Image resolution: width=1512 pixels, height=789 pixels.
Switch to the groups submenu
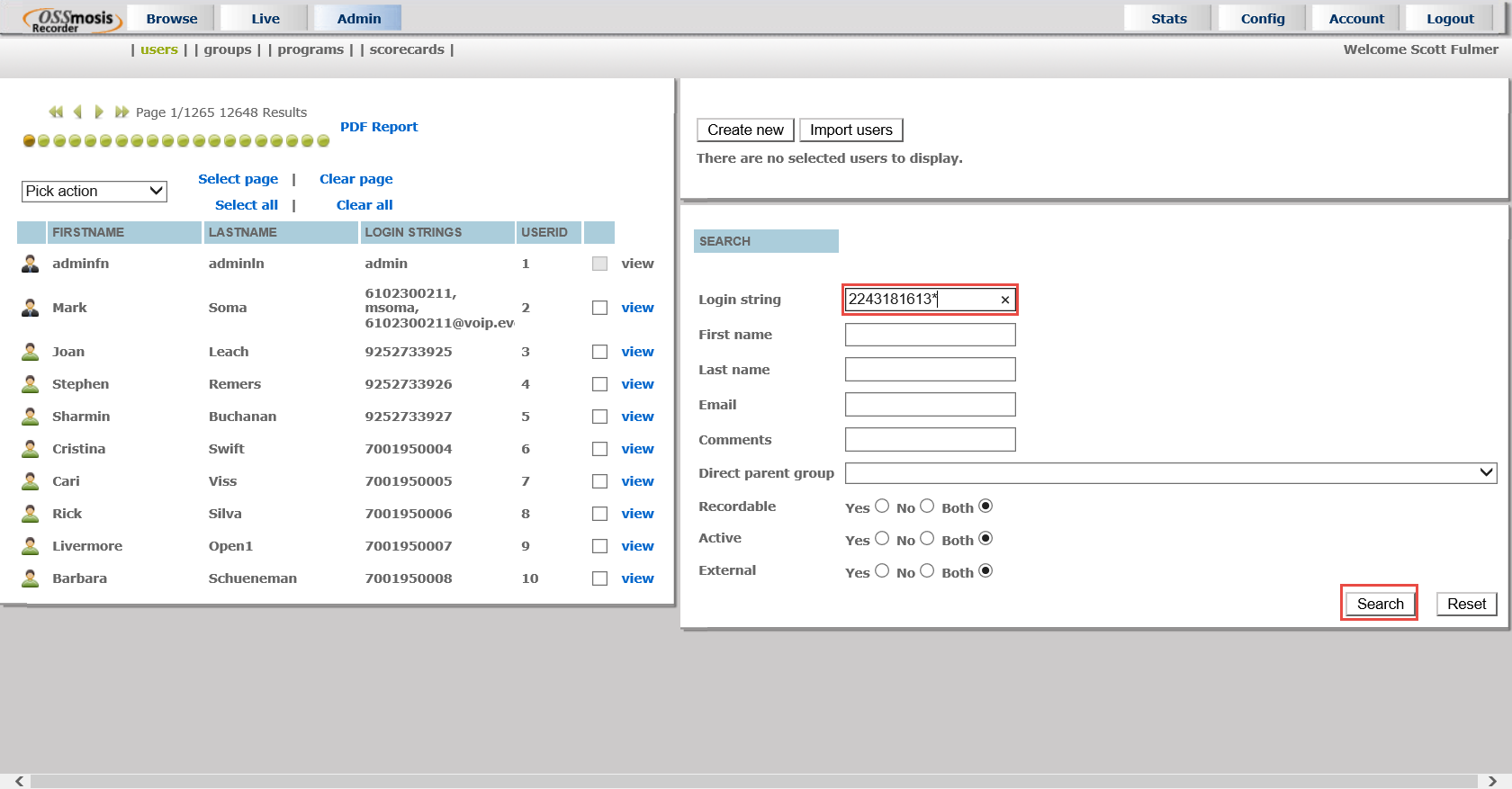228,49
